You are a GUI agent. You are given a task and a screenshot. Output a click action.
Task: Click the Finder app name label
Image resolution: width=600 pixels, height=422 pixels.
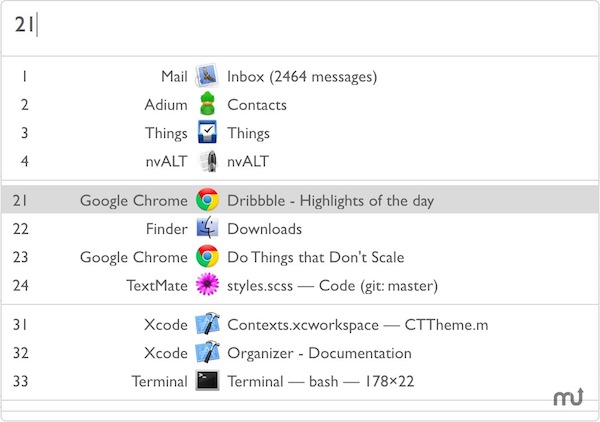pyautogui.click(x=166, y=229)
